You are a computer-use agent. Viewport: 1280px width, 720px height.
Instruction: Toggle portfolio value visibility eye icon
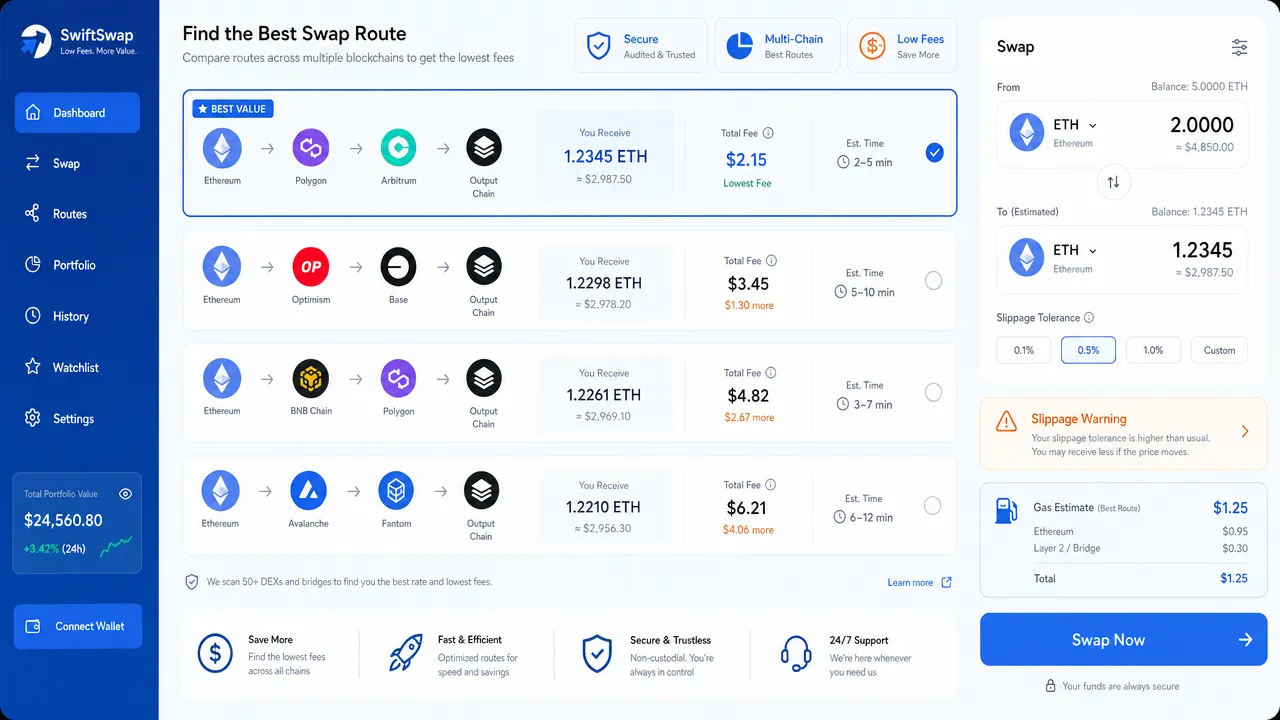[x=126, y=494]
